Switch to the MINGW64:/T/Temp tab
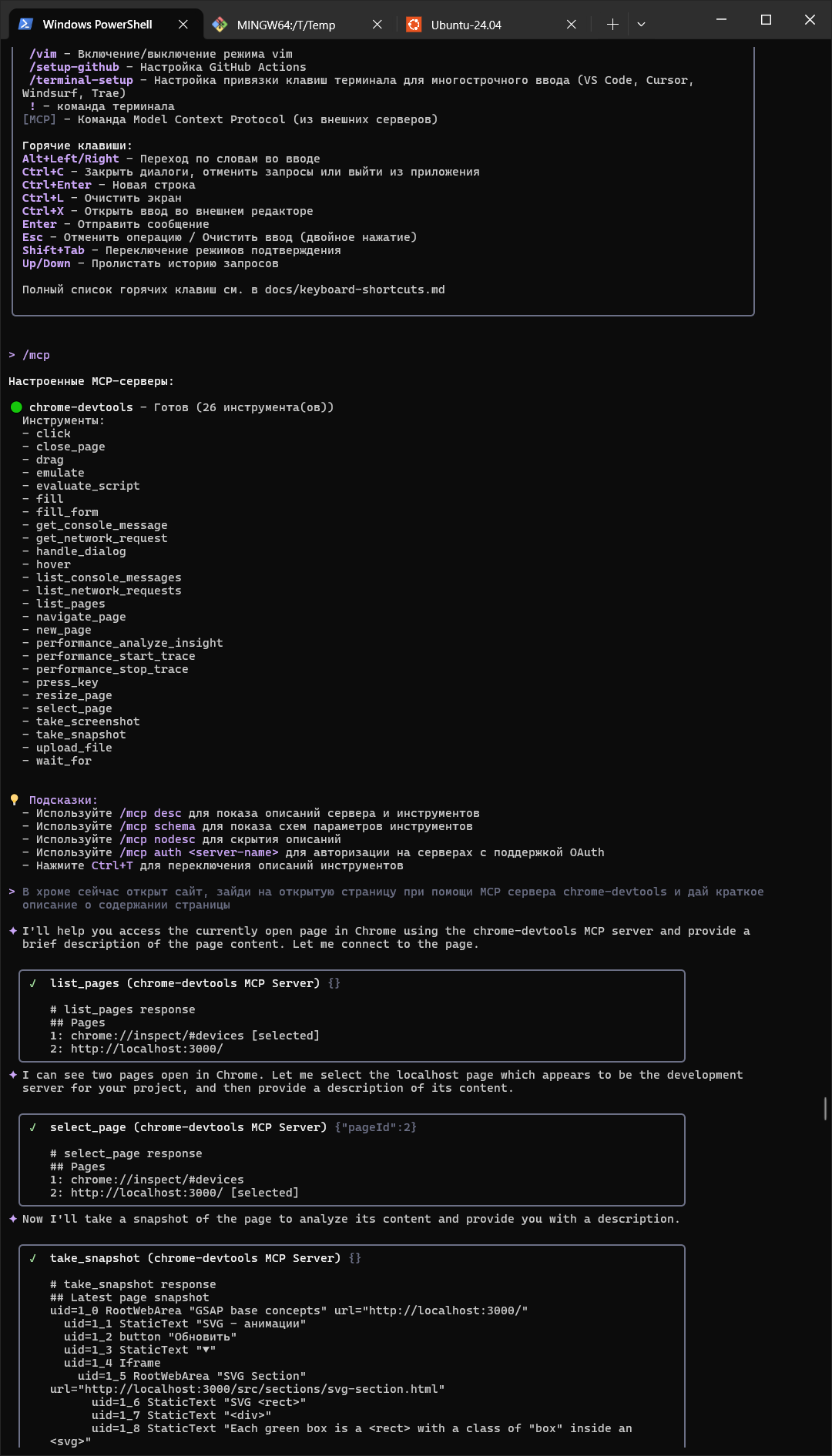The height and width of the screenshot is (1456, 832). click(286, 25)
